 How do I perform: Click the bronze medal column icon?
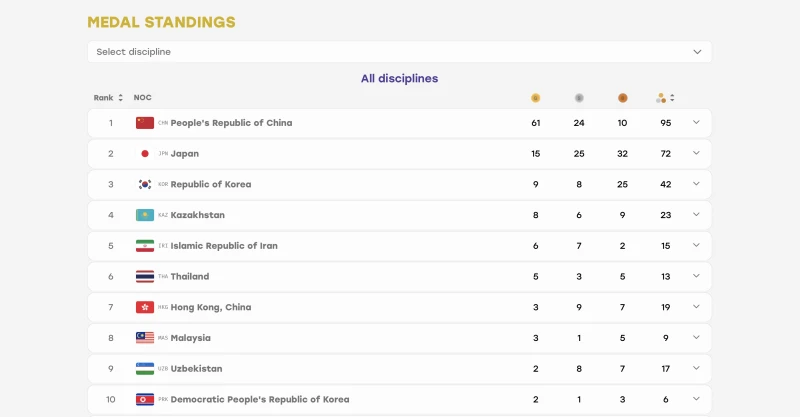622,98
